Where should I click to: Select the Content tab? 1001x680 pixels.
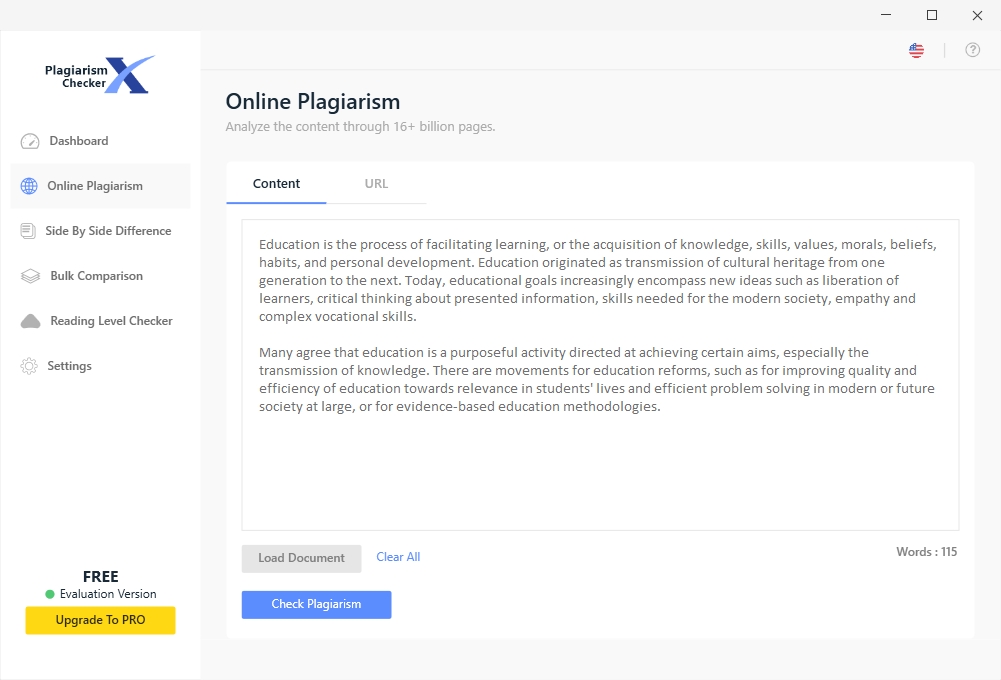276,183
